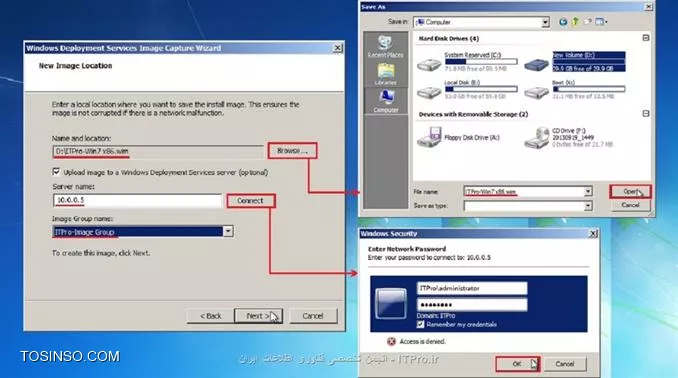This screenshot has width=678, height=378.
Task: Click Boot (X:) capacity bar
Action: pos(588,89)
